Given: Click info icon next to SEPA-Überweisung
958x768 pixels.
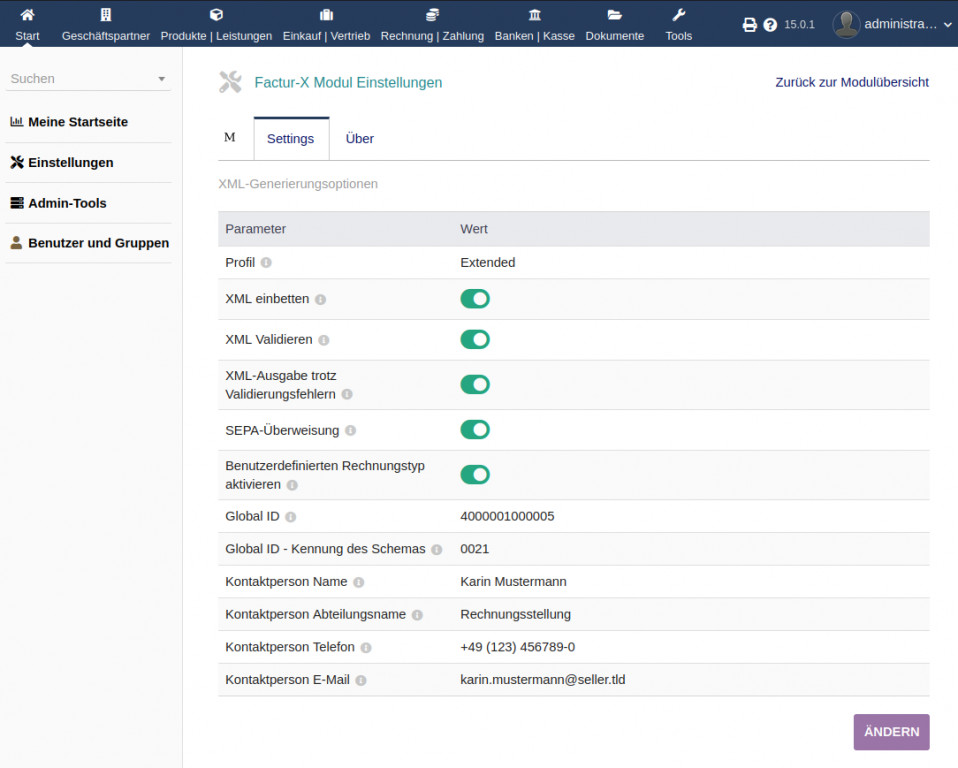Looking at the screenshot, I should pos(350,431).
